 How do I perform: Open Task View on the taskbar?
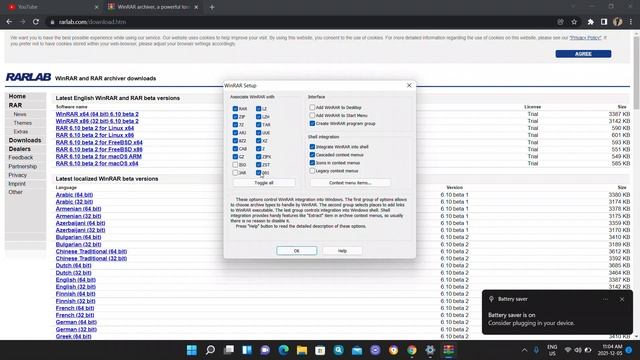(x=229, y=350)
